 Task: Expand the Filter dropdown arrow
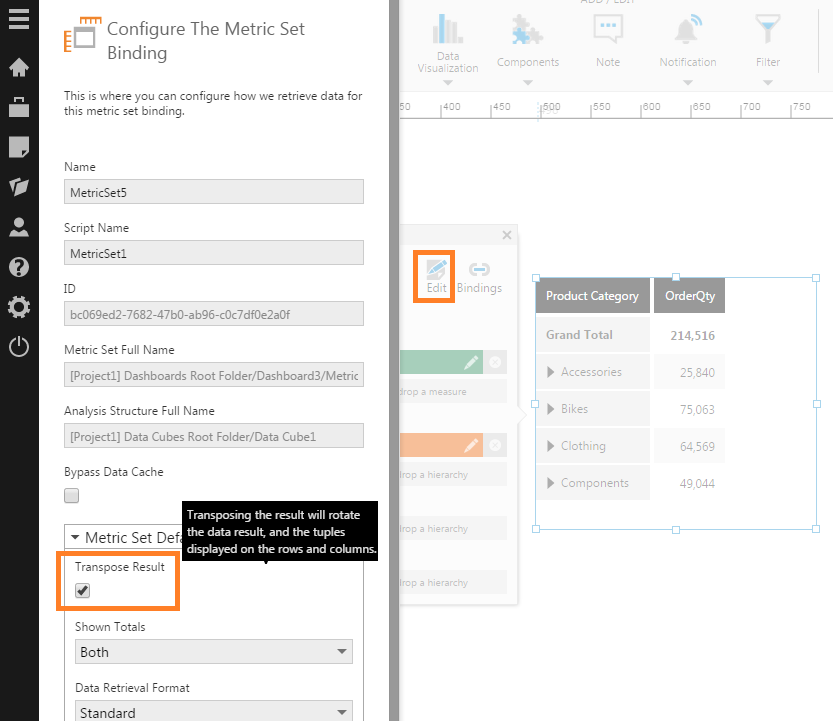pos(768,83)
